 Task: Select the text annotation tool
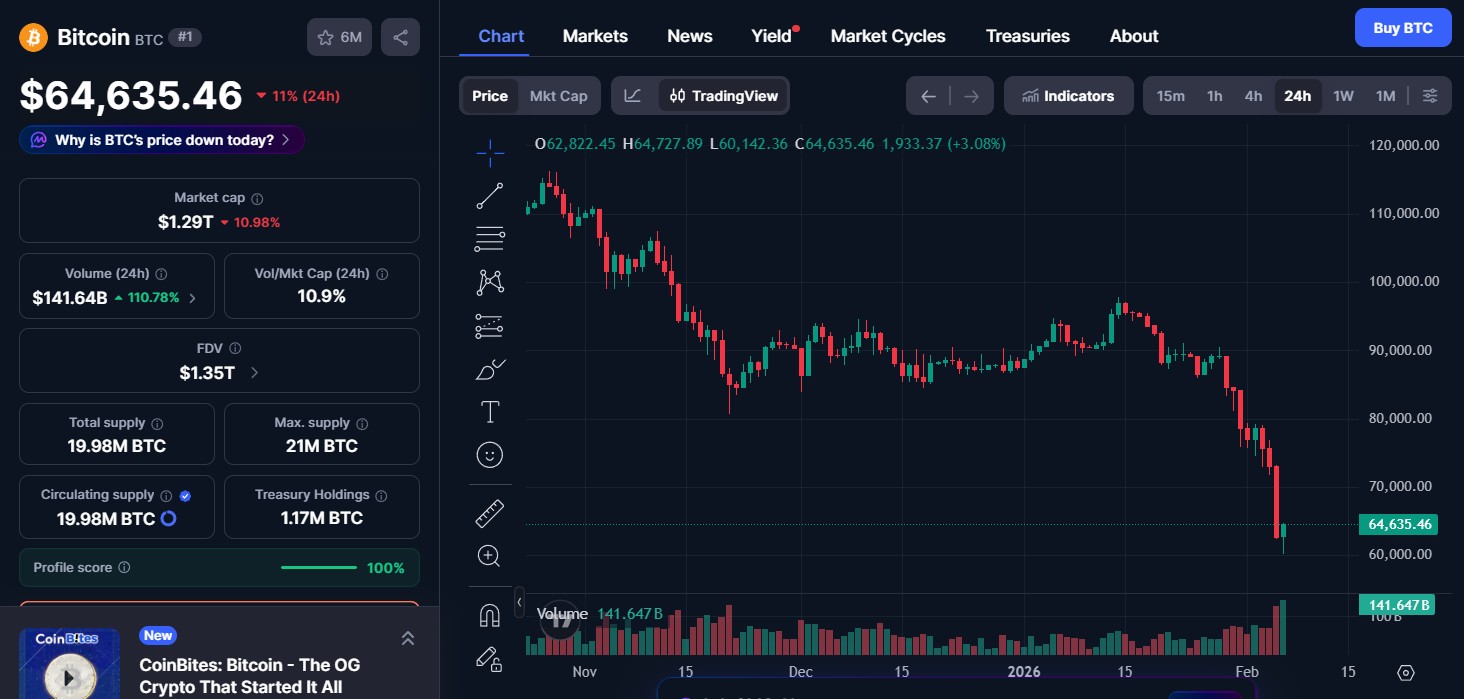pos(489,411)
